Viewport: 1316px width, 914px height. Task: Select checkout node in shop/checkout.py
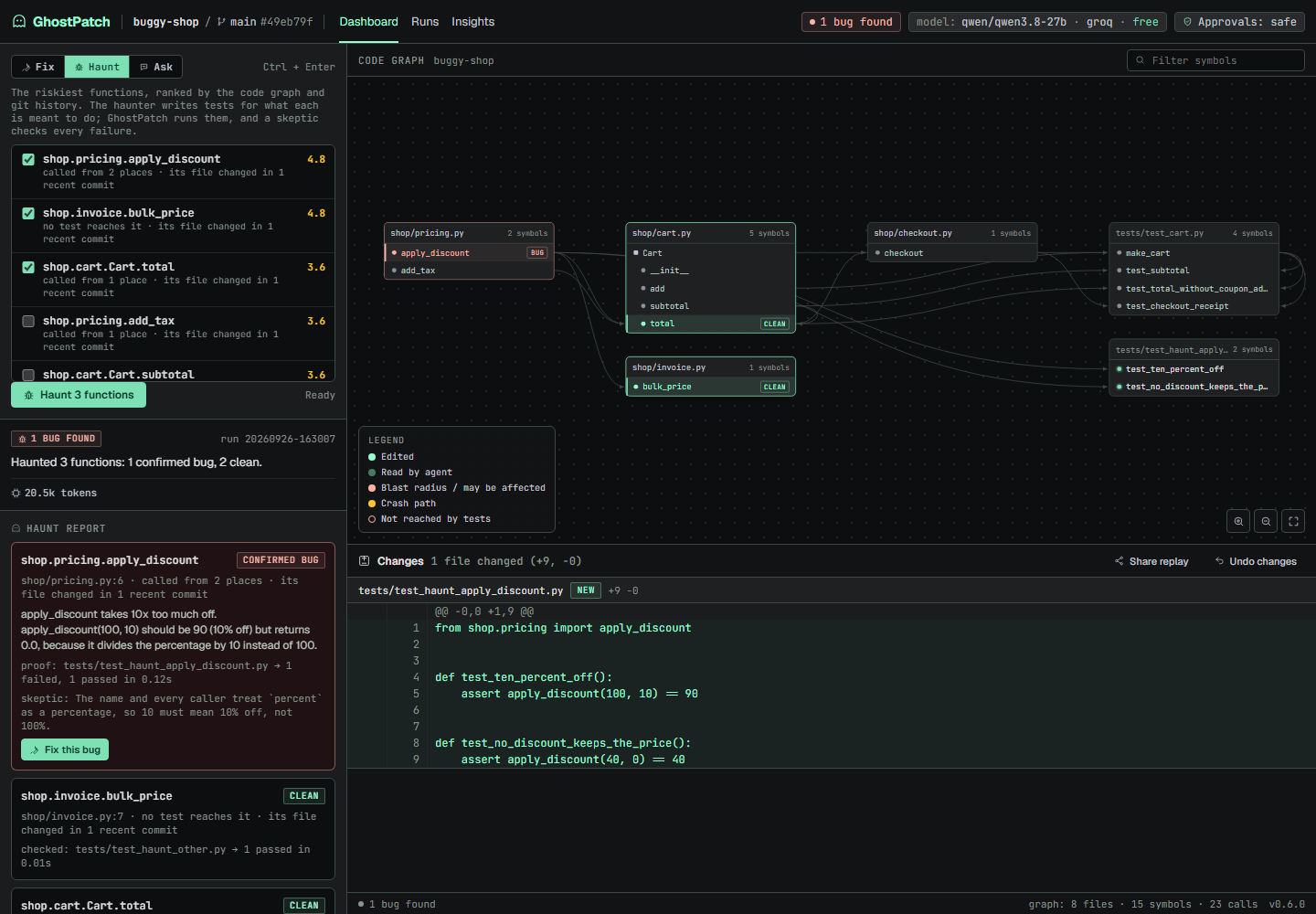coord(952,253)
